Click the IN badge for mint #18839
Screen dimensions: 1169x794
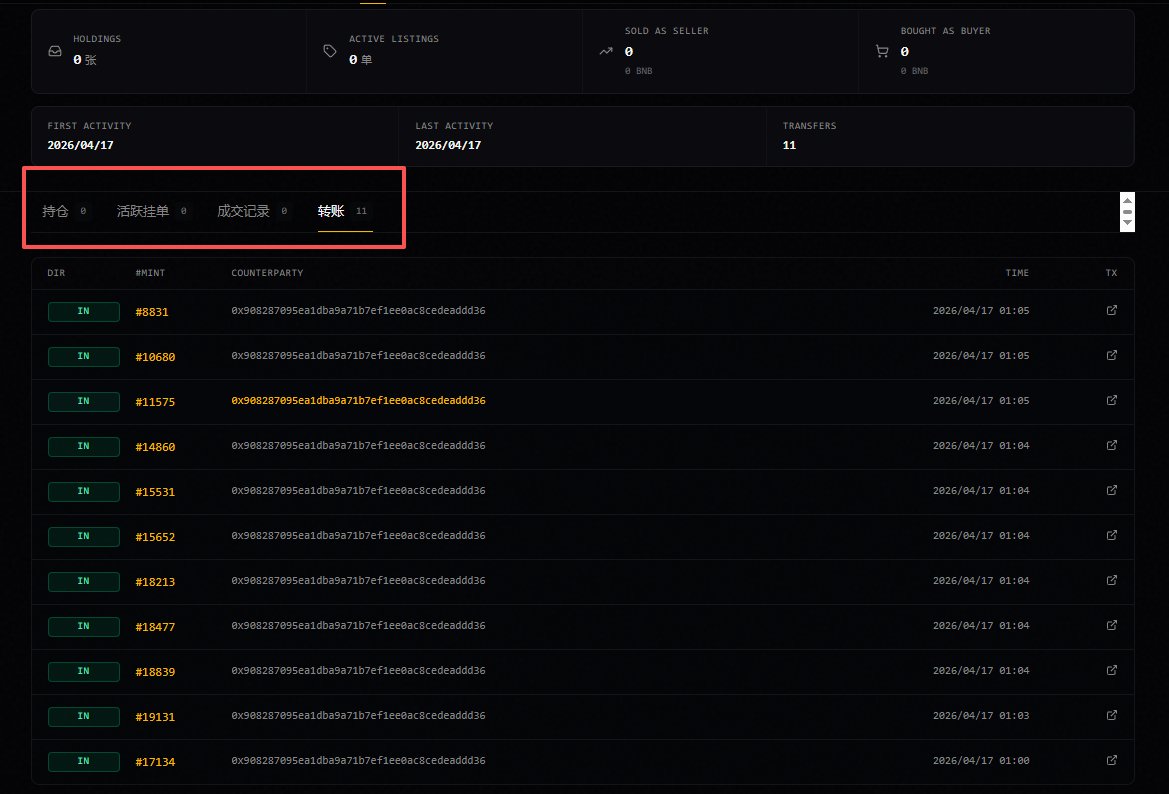click(x=84, y=672)
